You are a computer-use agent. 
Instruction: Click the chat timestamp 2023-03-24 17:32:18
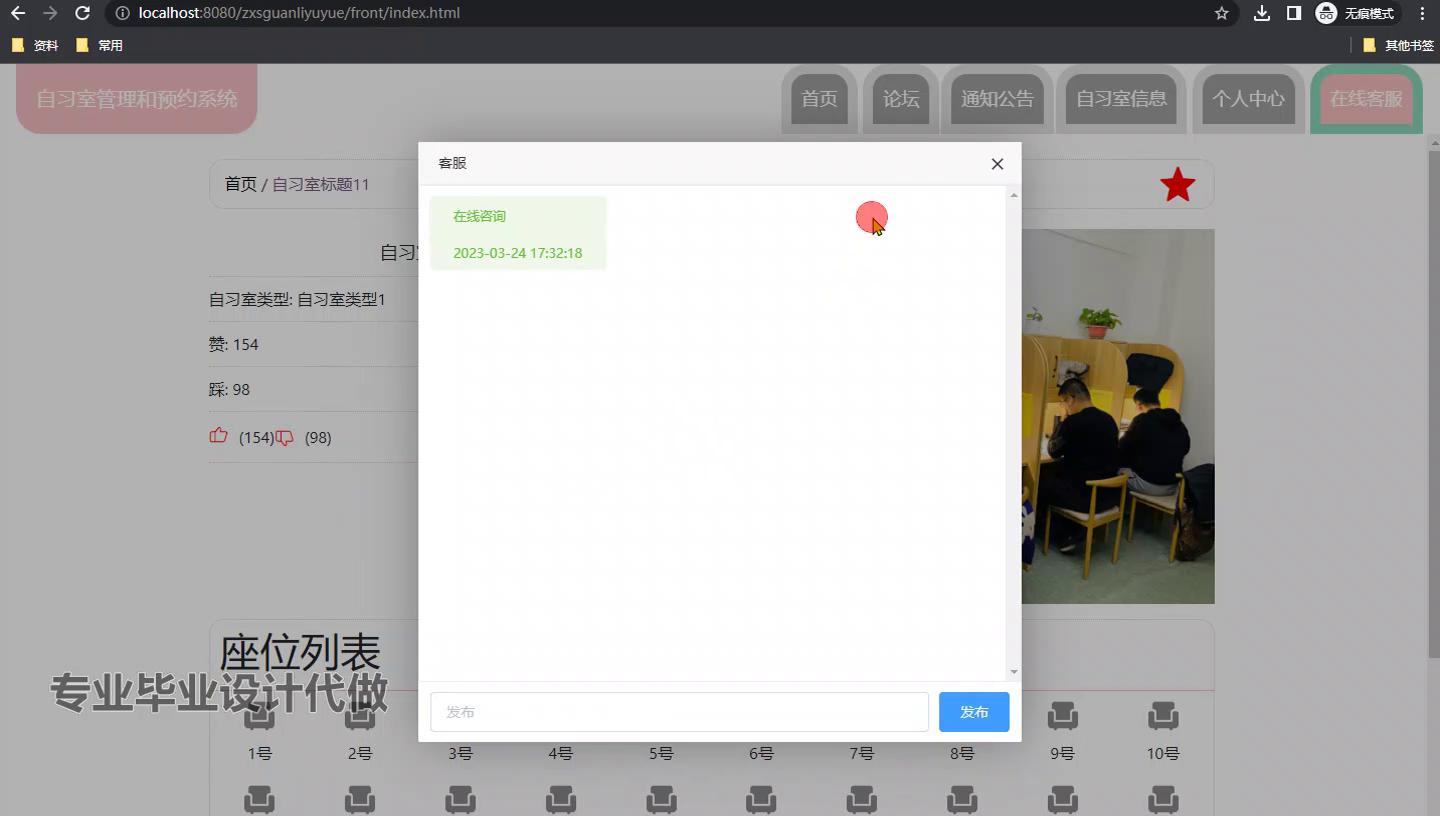pyautogui.click(x=518, y=253)
